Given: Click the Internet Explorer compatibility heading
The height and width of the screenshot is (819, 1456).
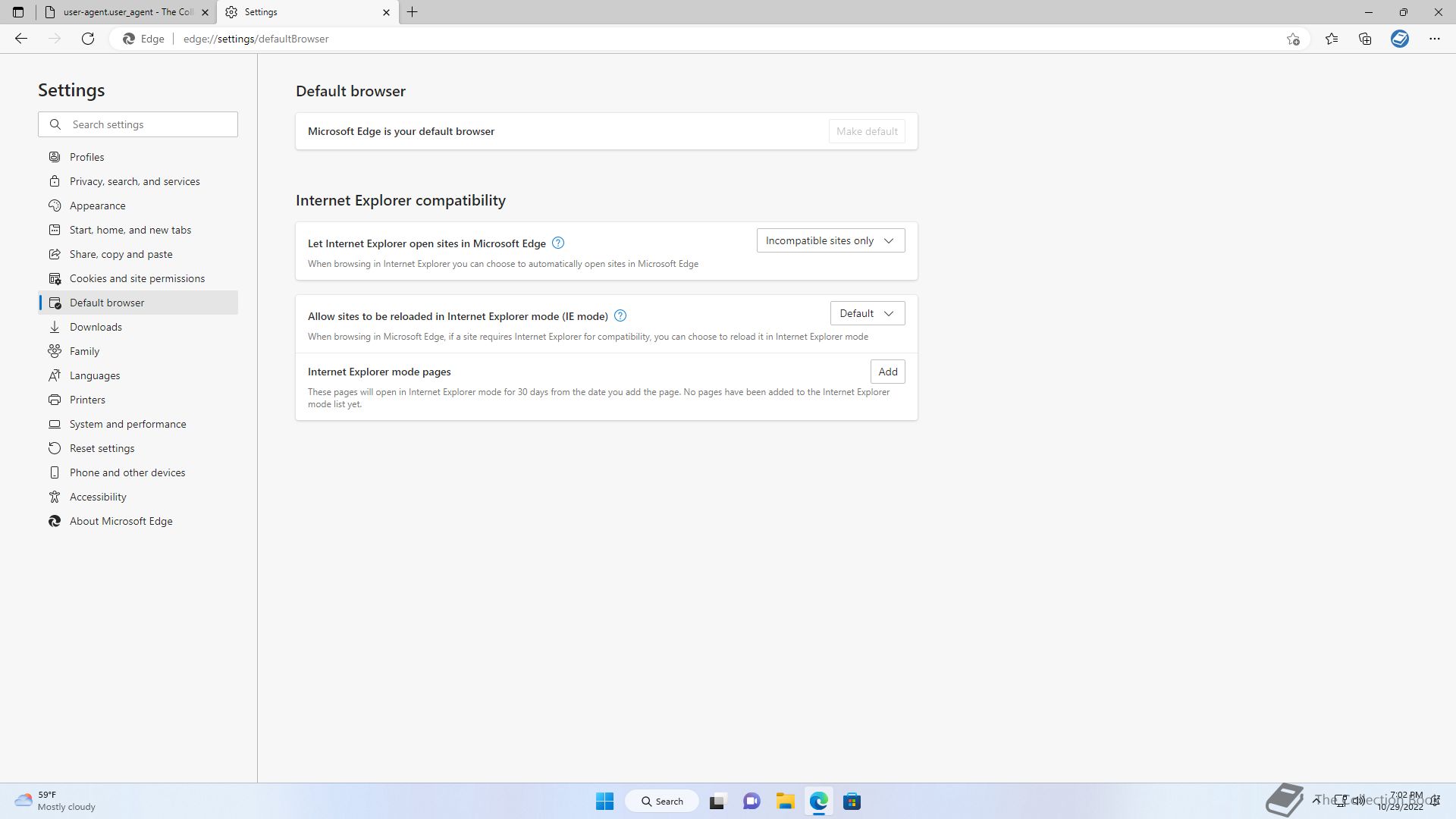Looking at the screenshot, I should [400, 200].
